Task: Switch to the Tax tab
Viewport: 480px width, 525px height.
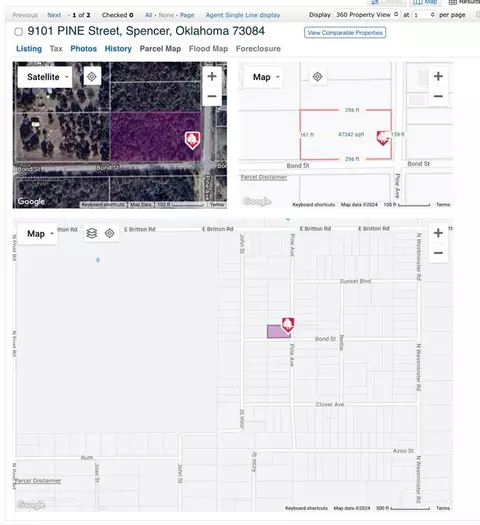Action: (56, 49)
